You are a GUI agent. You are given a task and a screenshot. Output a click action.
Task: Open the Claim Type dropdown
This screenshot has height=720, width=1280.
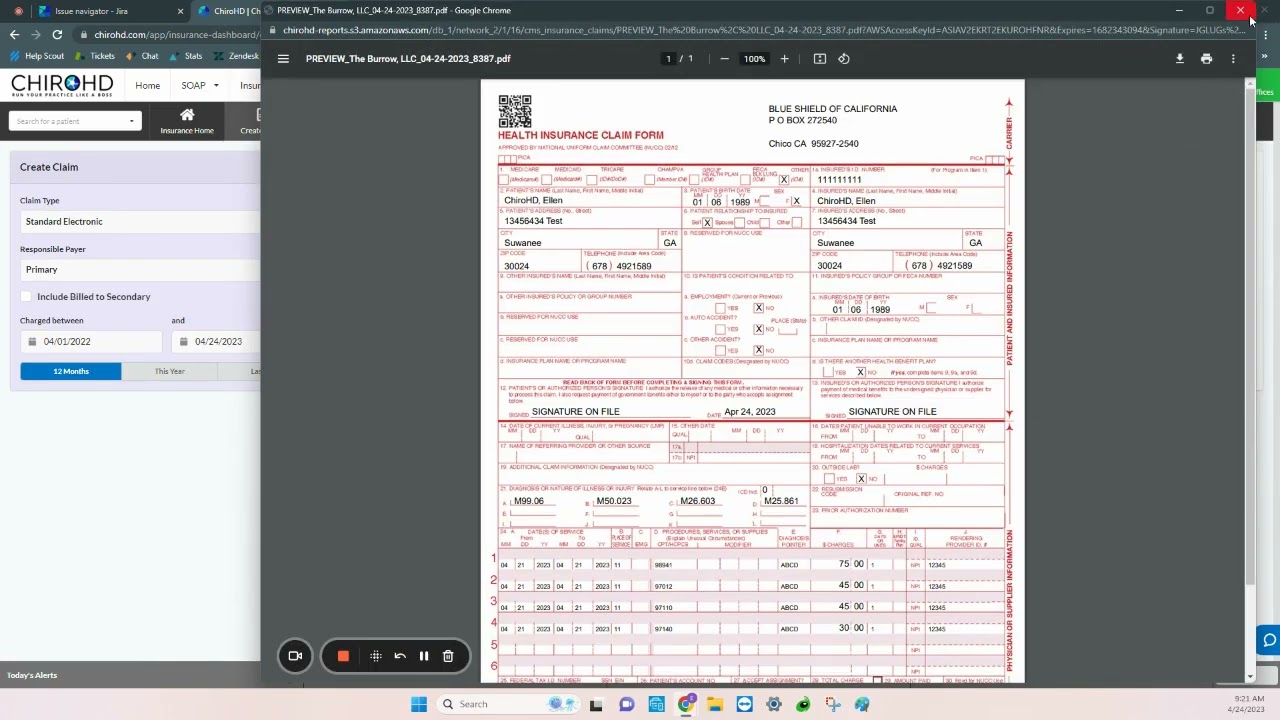pos(139,222)
